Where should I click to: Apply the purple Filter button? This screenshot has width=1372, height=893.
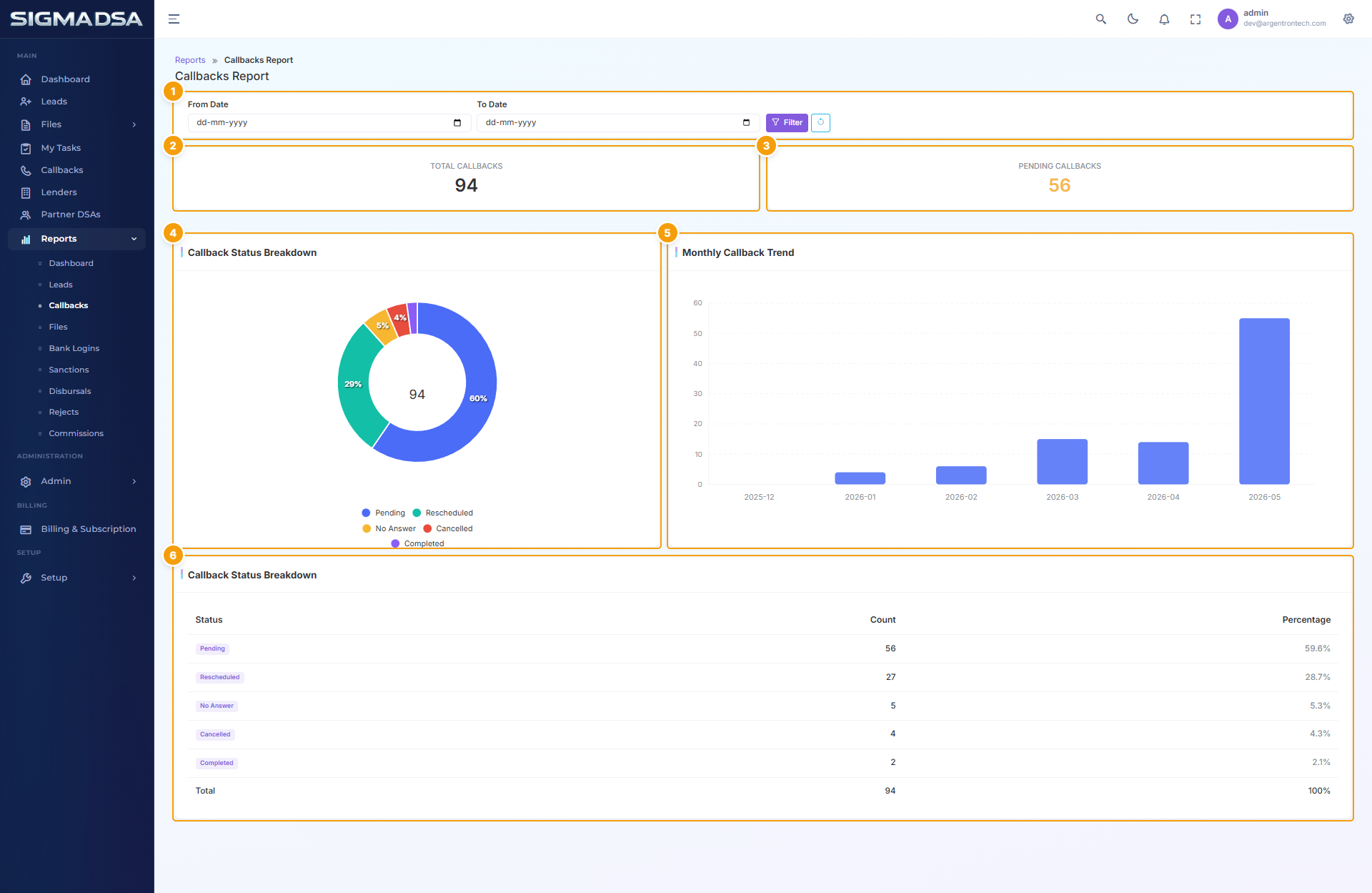(x=787, y=123)
